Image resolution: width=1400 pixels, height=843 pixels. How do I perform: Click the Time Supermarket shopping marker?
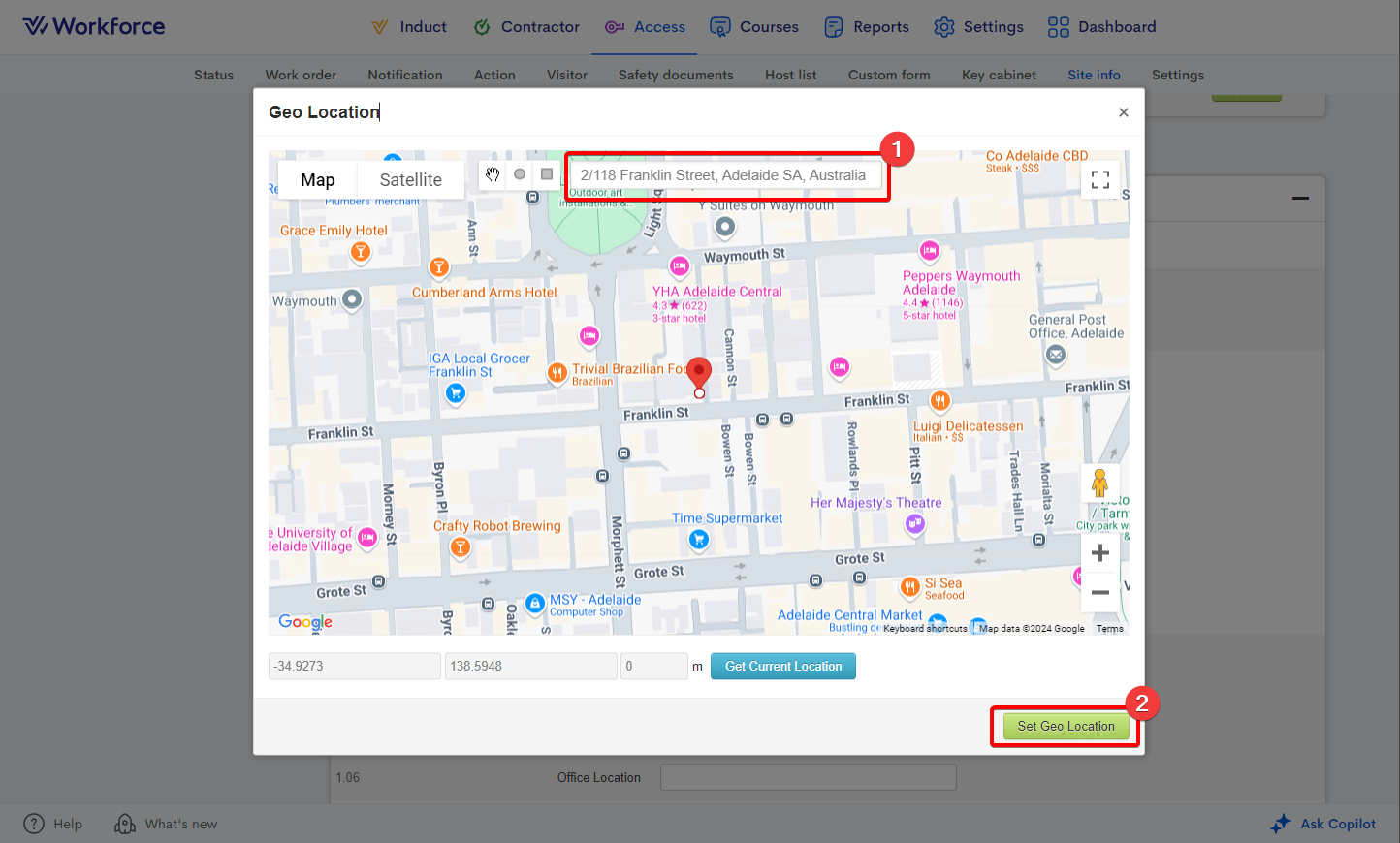698,540
